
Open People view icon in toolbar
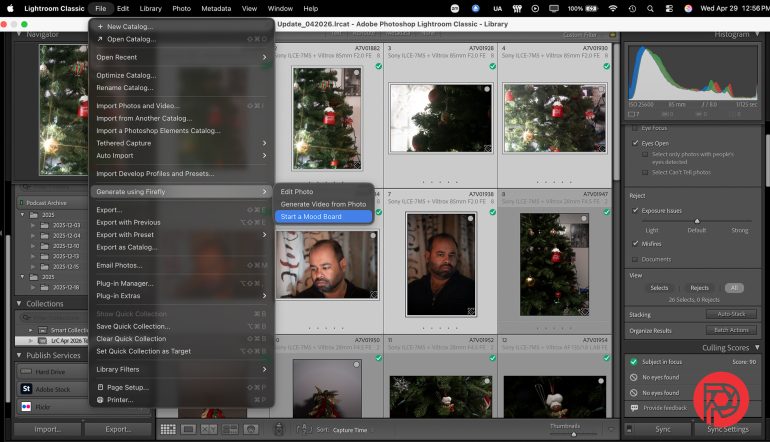pos(250,429)
